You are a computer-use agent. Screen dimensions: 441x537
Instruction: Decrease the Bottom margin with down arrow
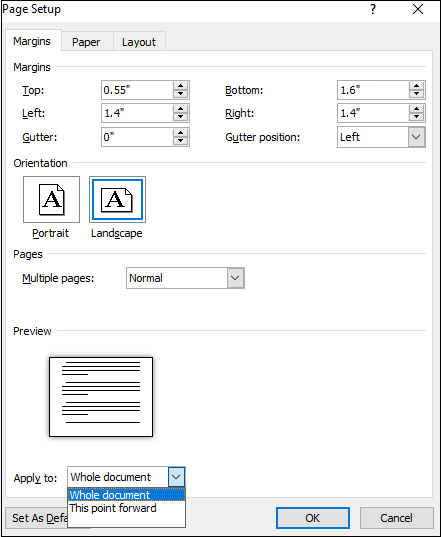(x=416, y=94)
